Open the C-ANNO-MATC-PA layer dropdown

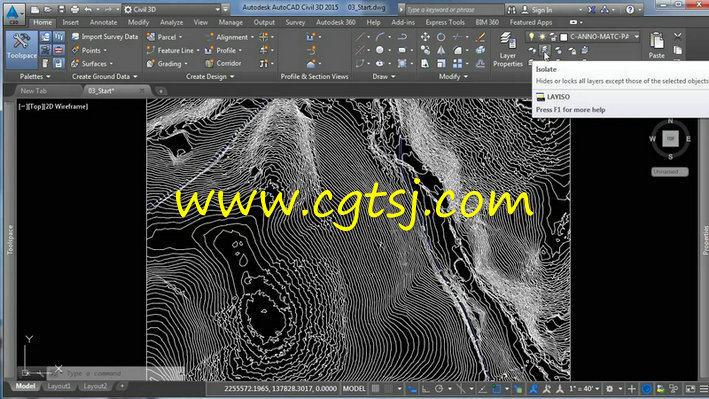pos(636,37)
